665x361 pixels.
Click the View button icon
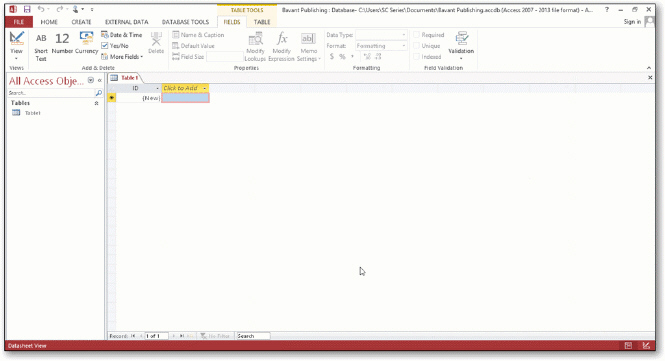[16, 38]
